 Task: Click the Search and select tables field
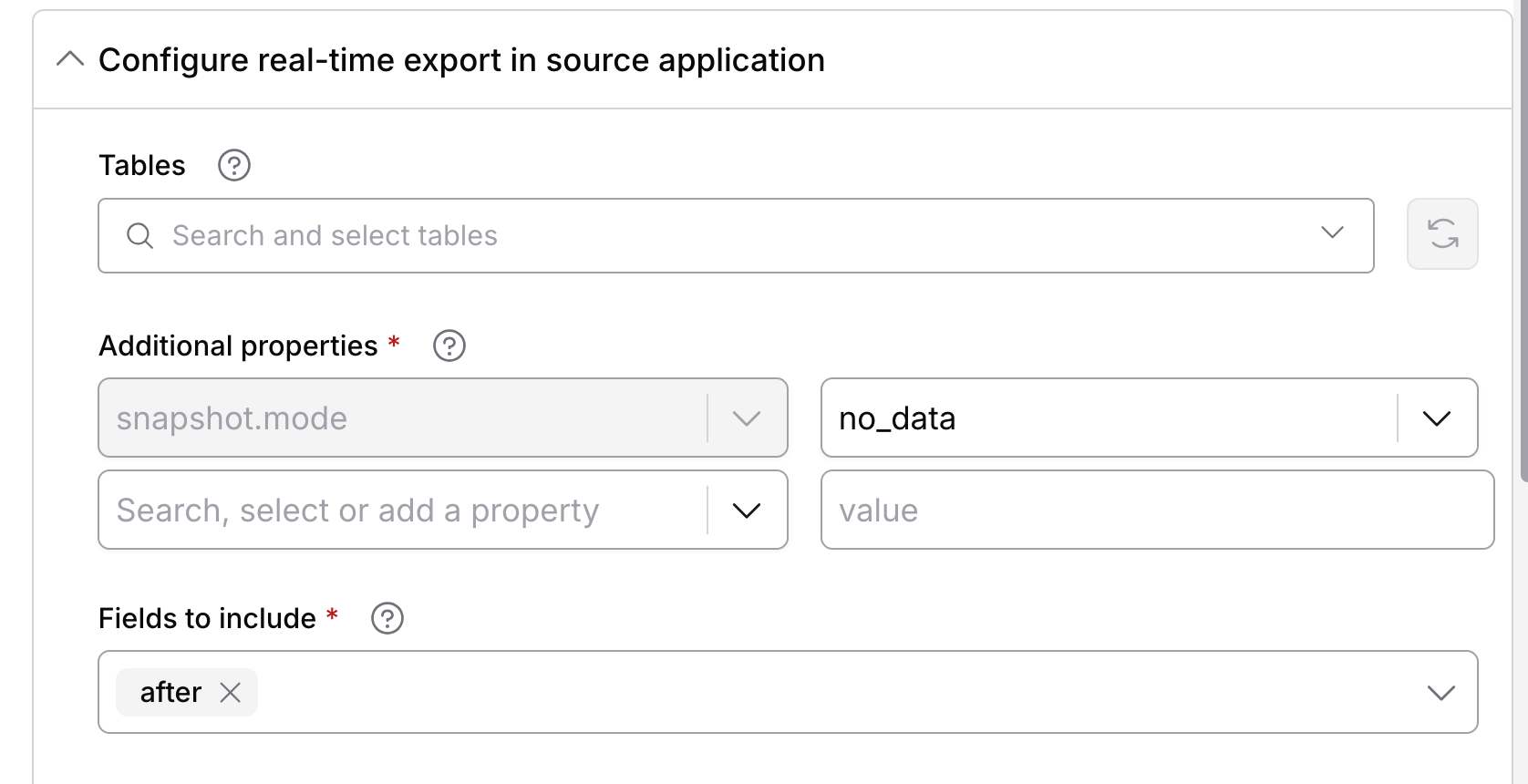[735, 235]
